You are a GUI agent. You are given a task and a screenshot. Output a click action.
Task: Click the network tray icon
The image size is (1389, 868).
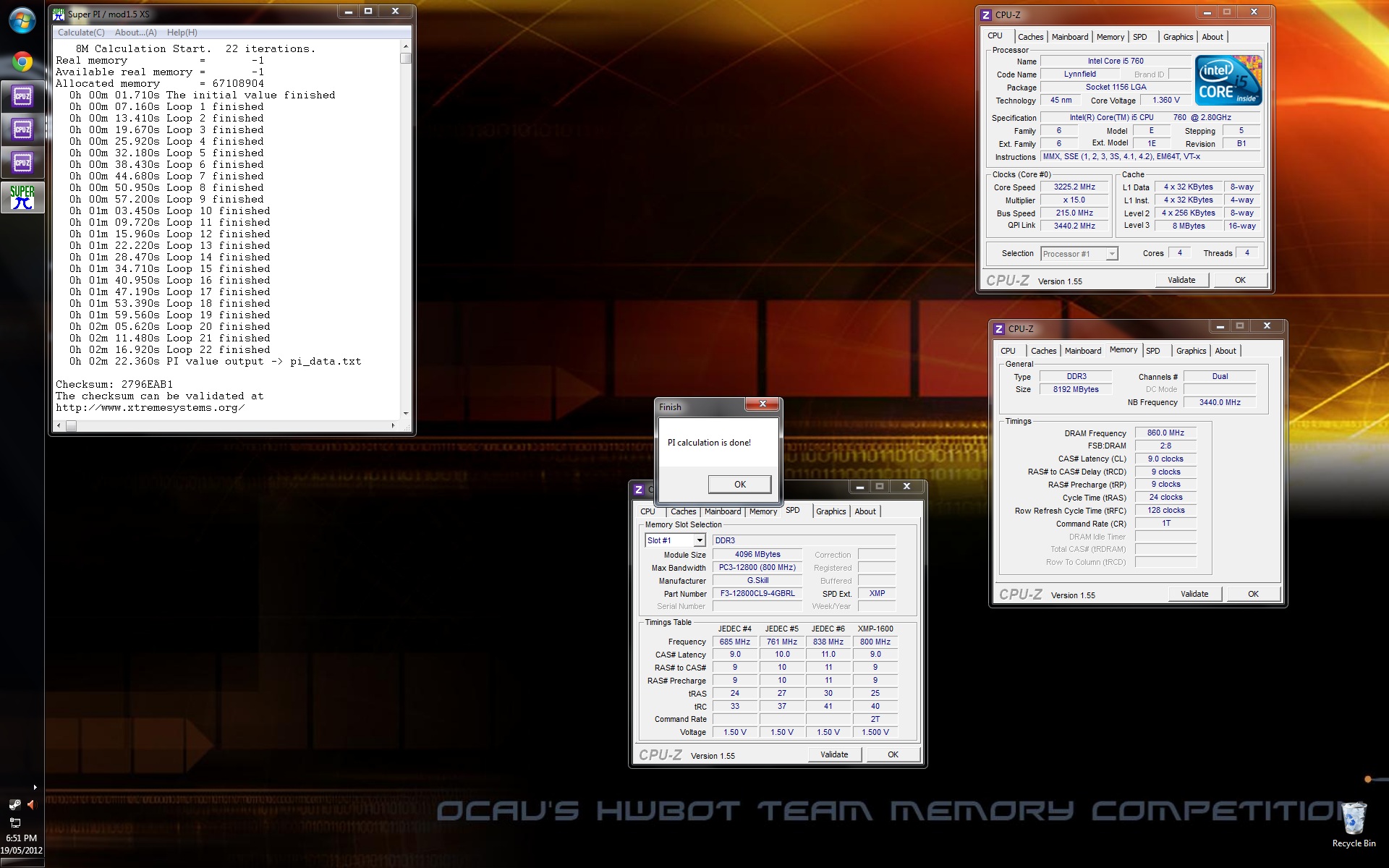point(14,822)
